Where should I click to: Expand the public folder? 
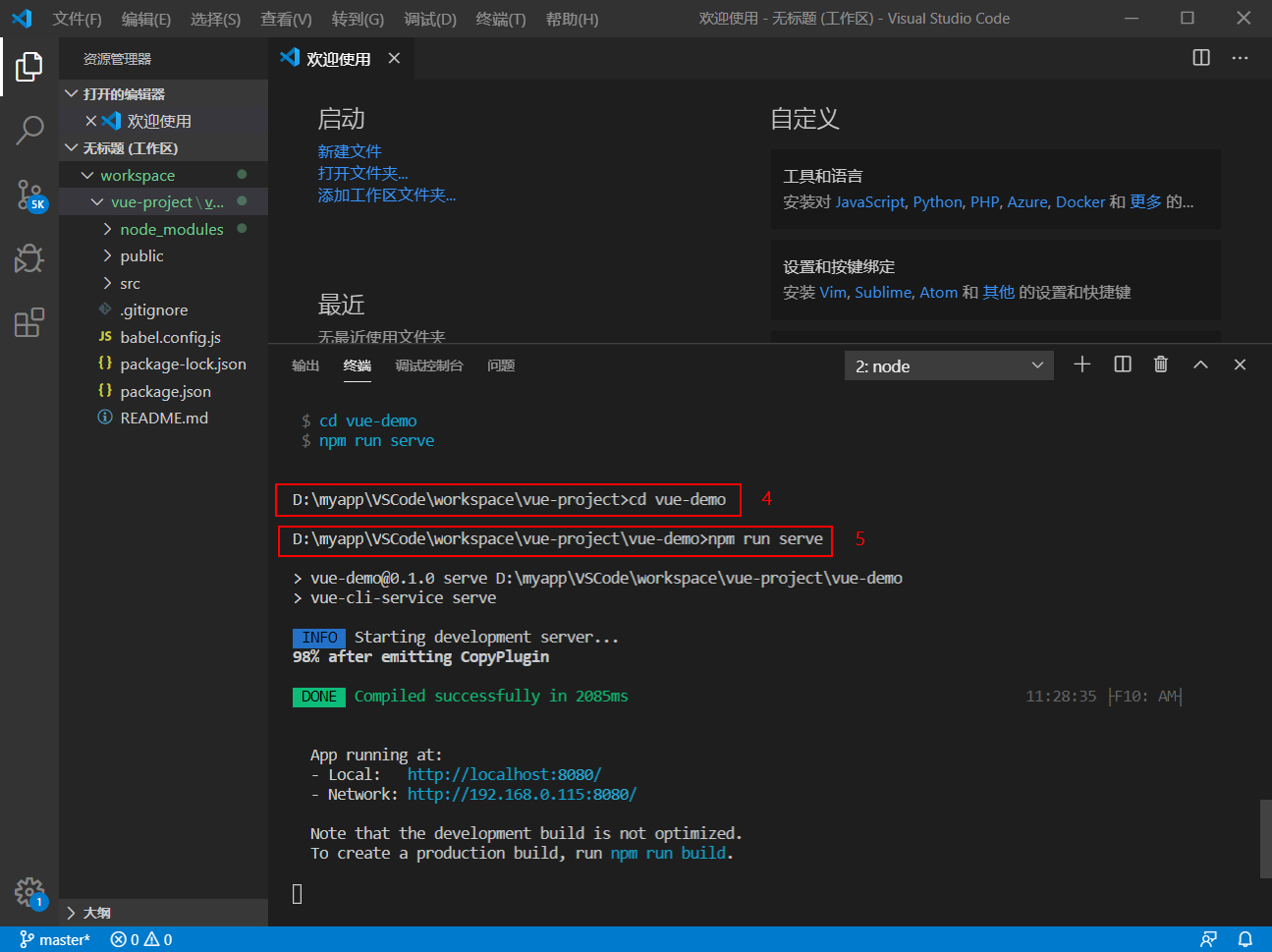tap(163, 255)
